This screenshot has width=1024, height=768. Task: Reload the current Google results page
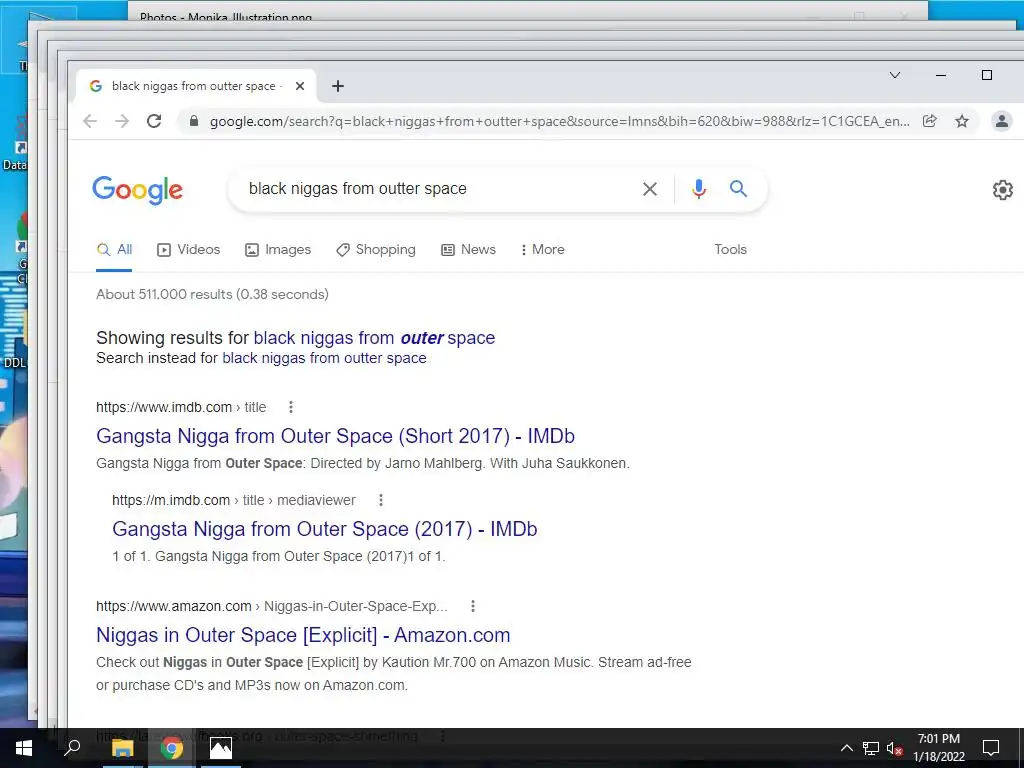pos(154,121)
